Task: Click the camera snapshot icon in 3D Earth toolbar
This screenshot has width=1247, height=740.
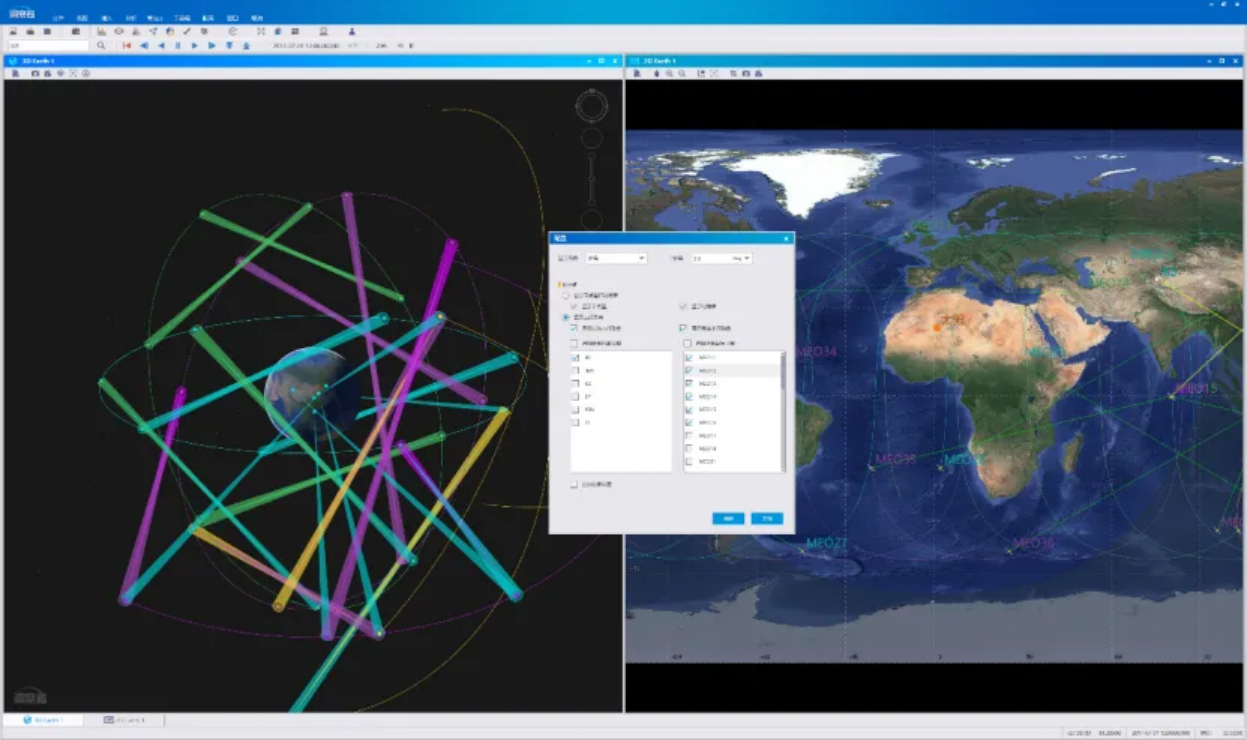Action: click(x=35, y=74)
